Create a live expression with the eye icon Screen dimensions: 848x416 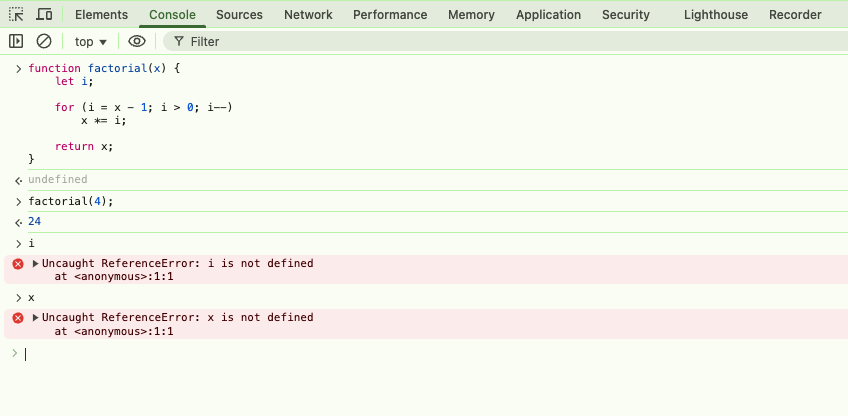137,41
